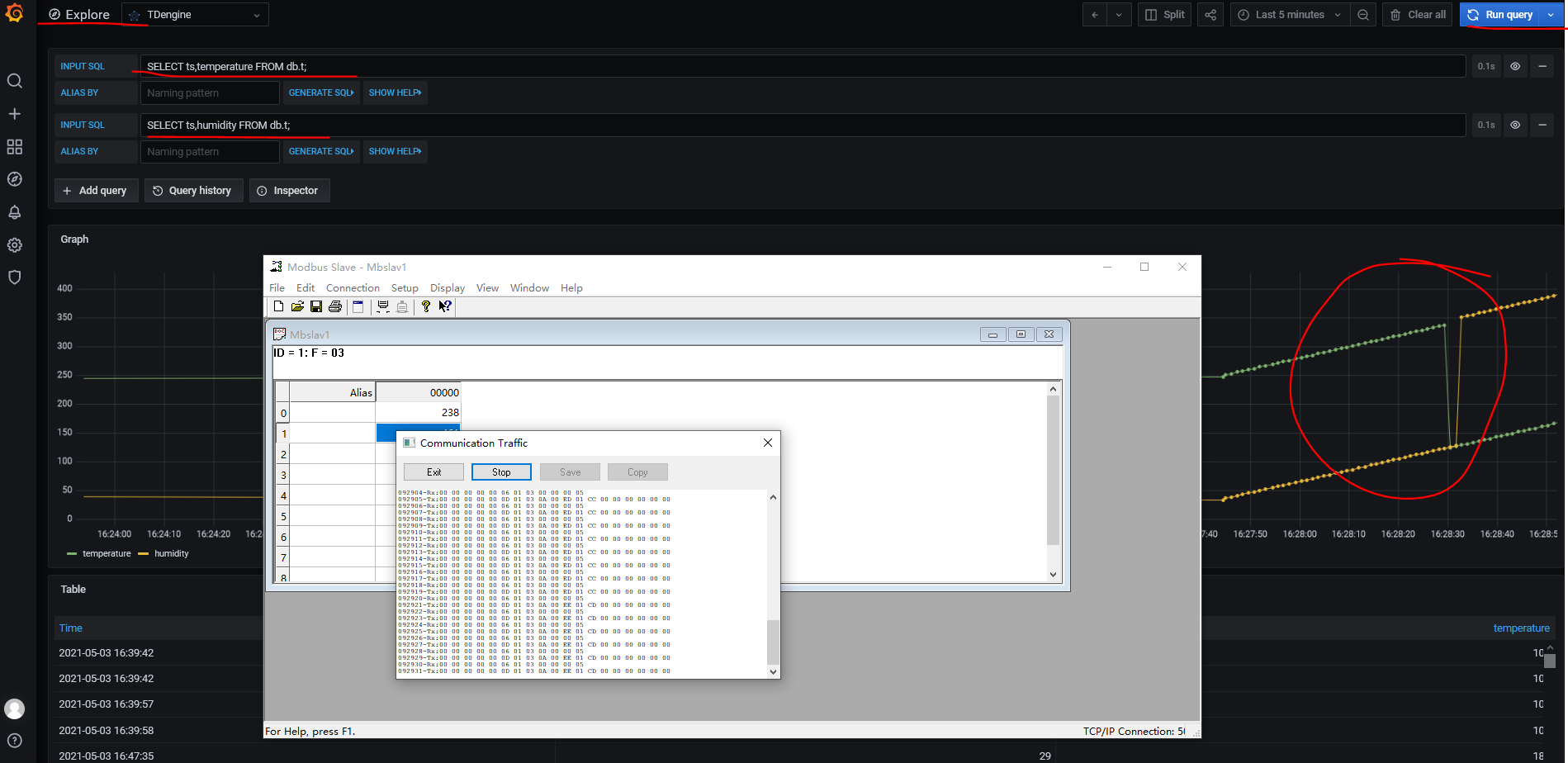
Task: Open the Configuration gear icon
Action: point(15,244)
